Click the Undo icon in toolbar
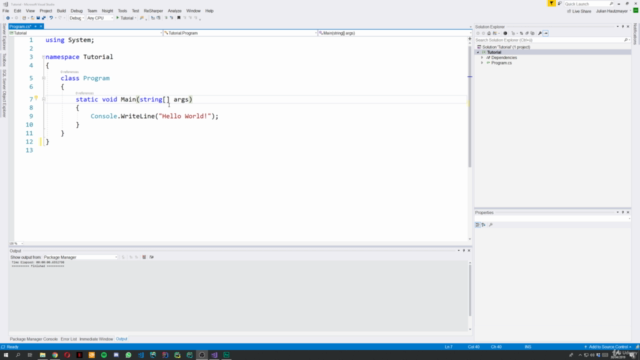Image resolution: width=640 pixels, height=360 pixels. pyautogui.click(x=51, y=18)
